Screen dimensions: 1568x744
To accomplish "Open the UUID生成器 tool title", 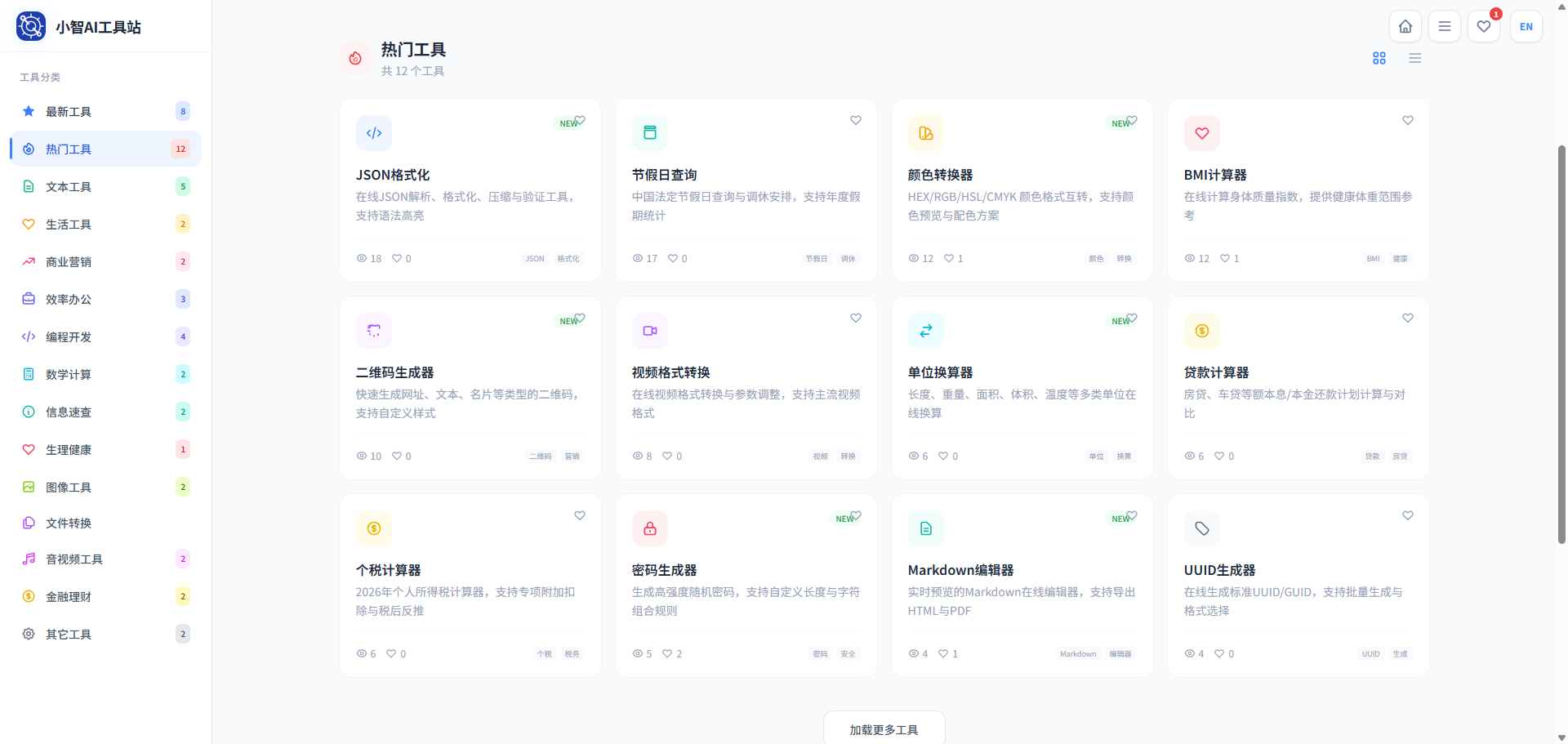I will pos(1220,570).
